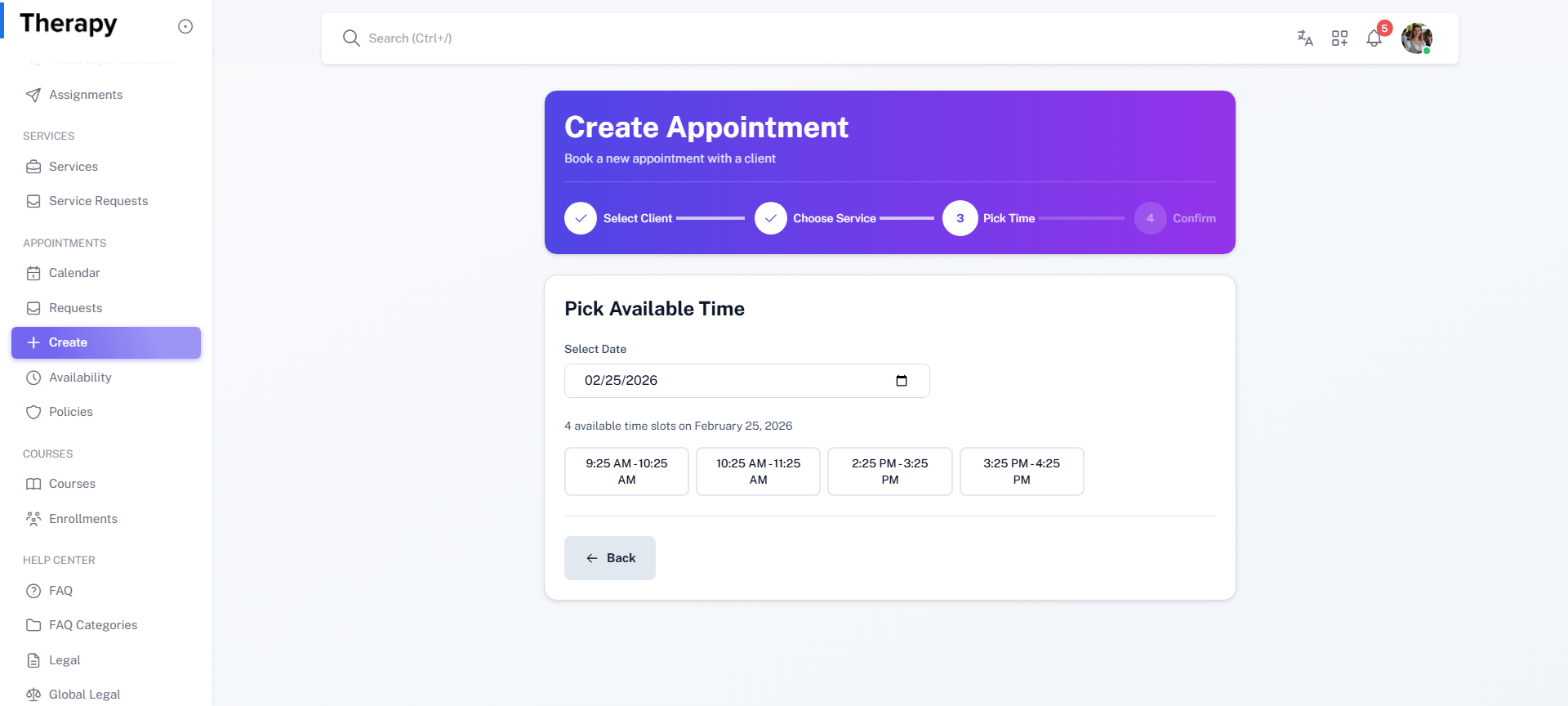
Task: Click the Courses menu label
Action: pyautogui.click(x=72, y=484)
